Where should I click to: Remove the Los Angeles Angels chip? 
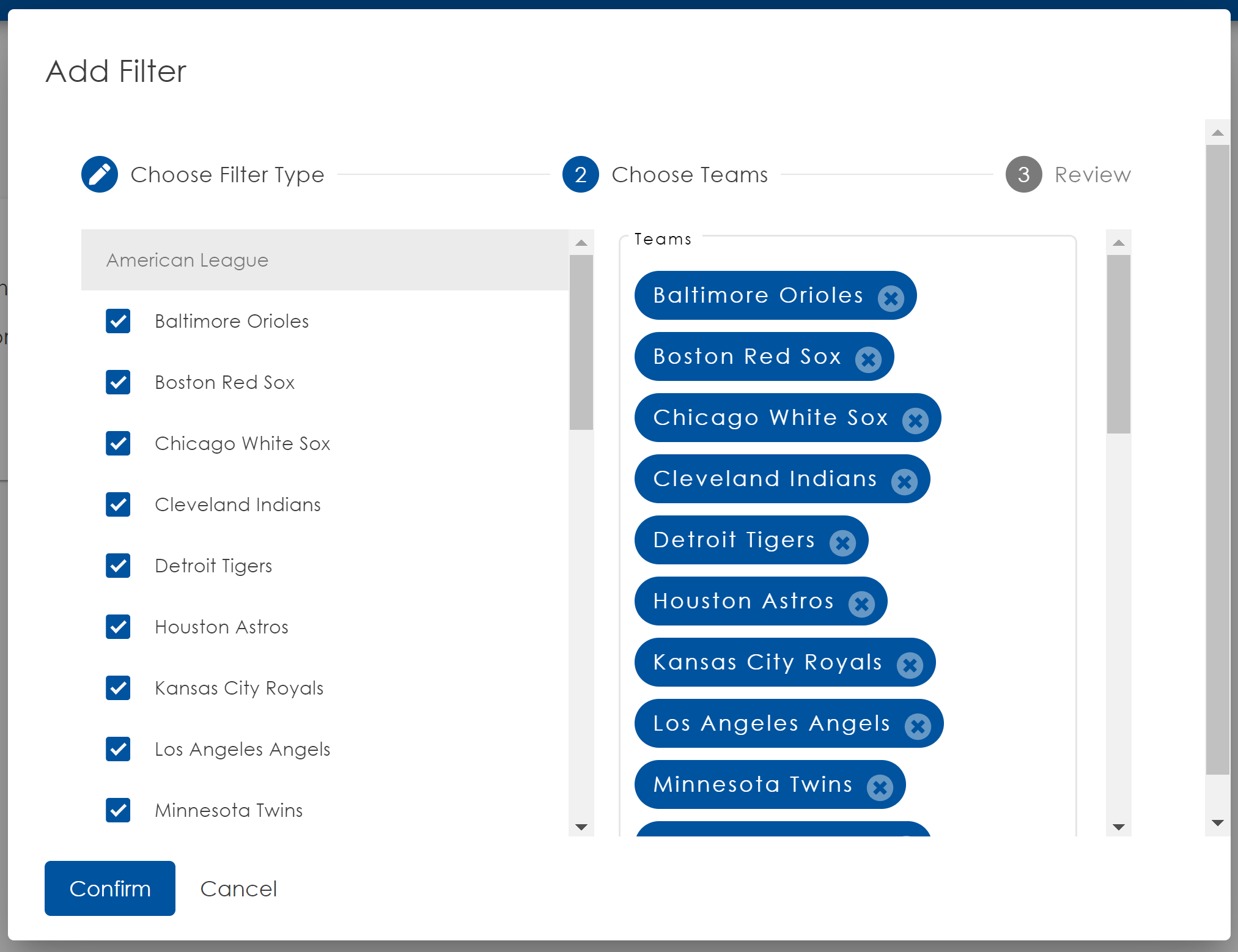[x=918, y=726]
